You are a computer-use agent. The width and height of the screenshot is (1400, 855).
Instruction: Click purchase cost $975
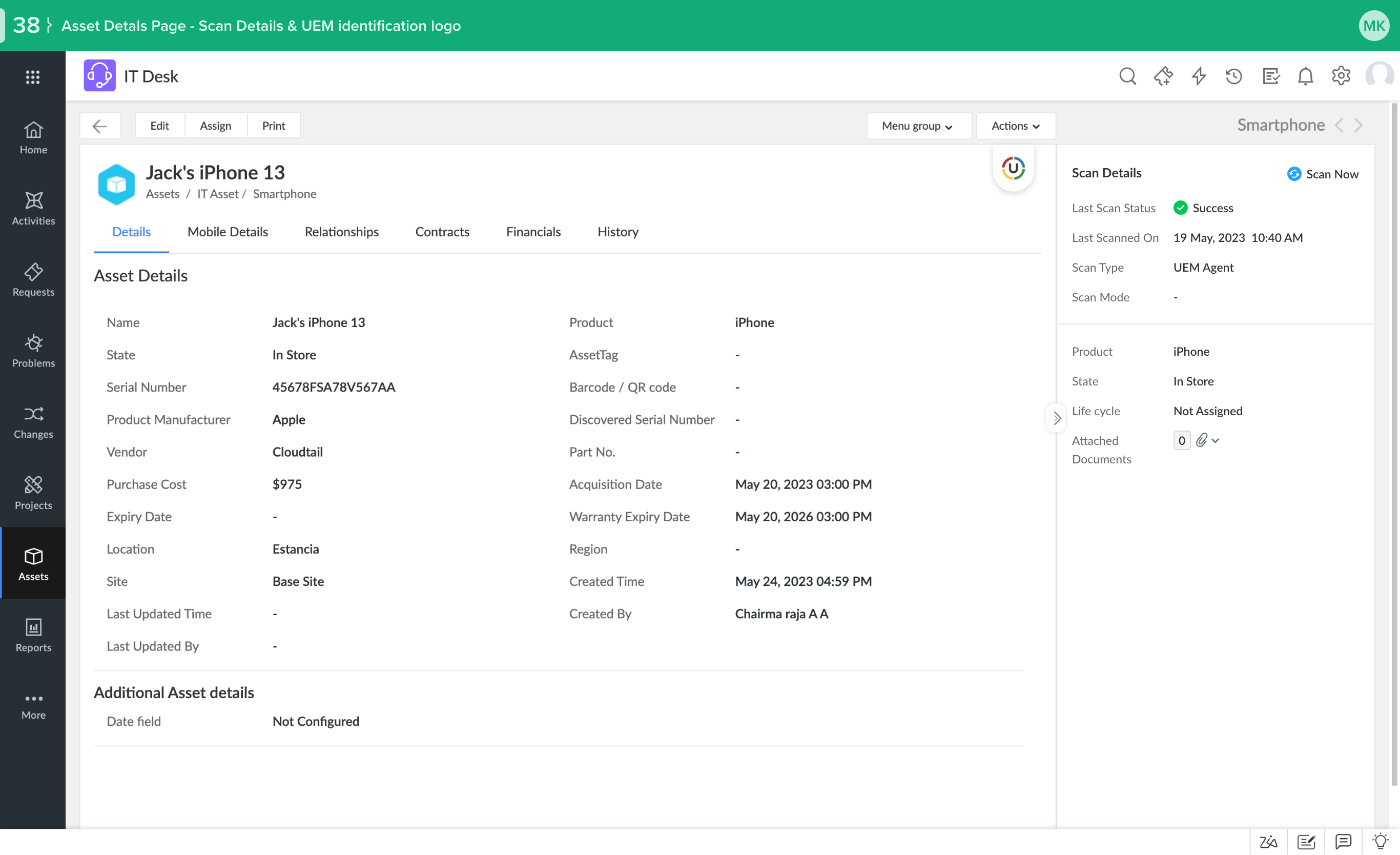click(287, 484)
